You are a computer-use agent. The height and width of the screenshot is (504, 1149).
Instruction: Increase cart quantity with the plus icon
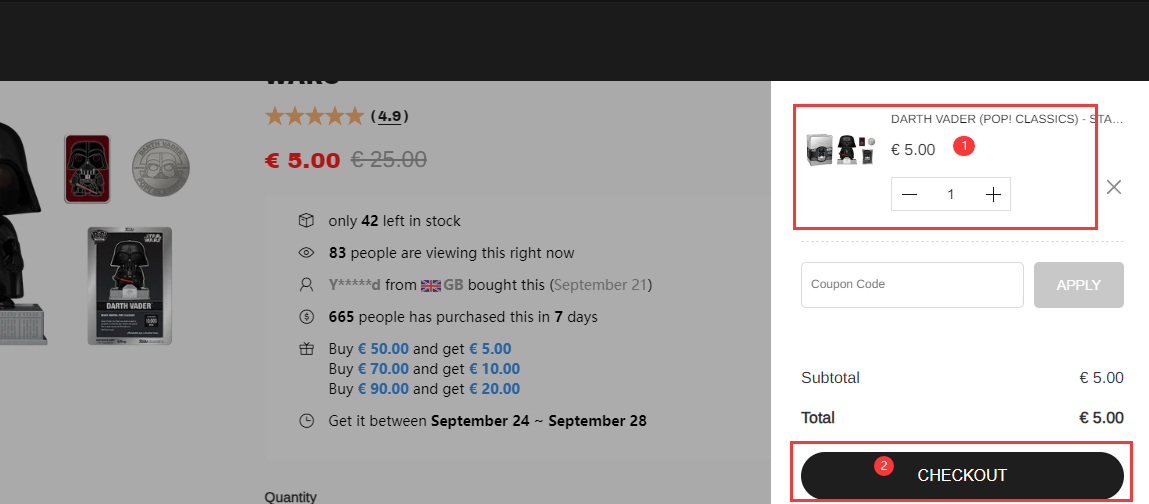[x=992, y=195]
